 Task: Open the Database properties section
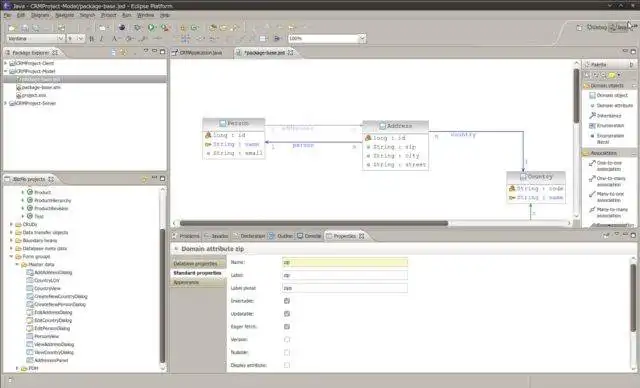click(x=198, y=264)
